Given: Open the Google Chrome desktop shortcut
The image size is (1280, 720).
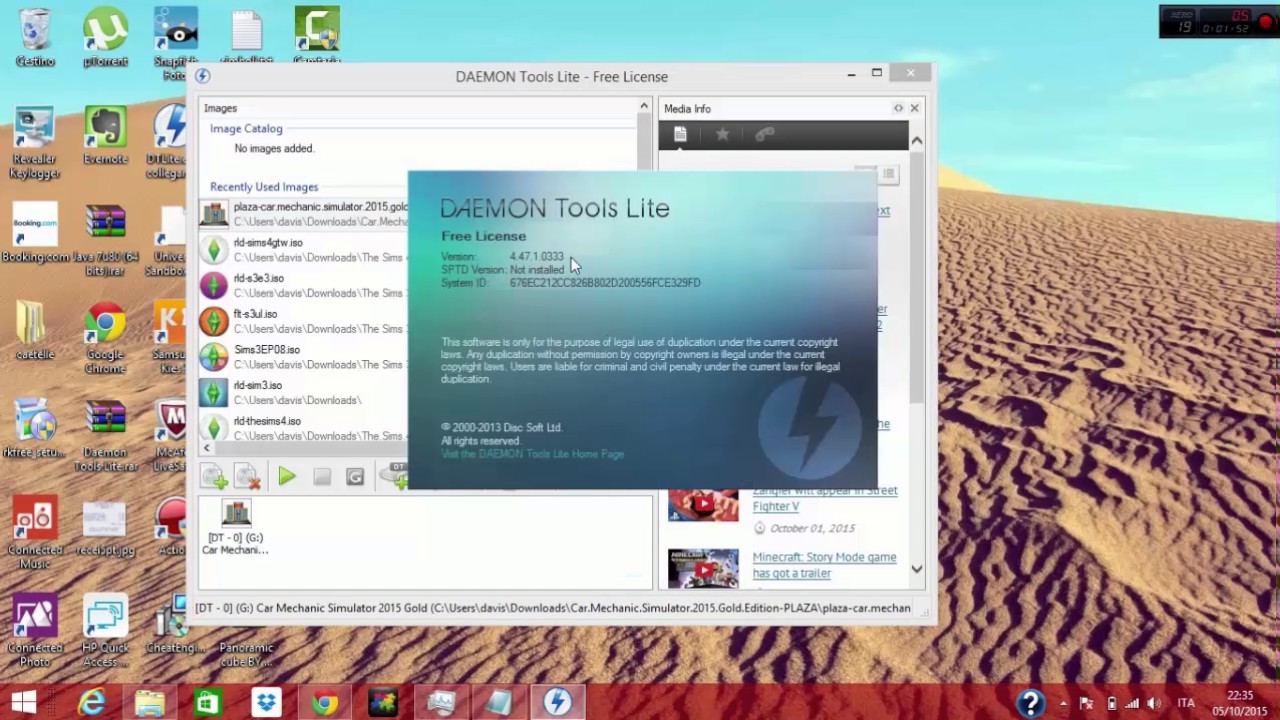Looking at the screenshot, I should click(x=105, y=338).
